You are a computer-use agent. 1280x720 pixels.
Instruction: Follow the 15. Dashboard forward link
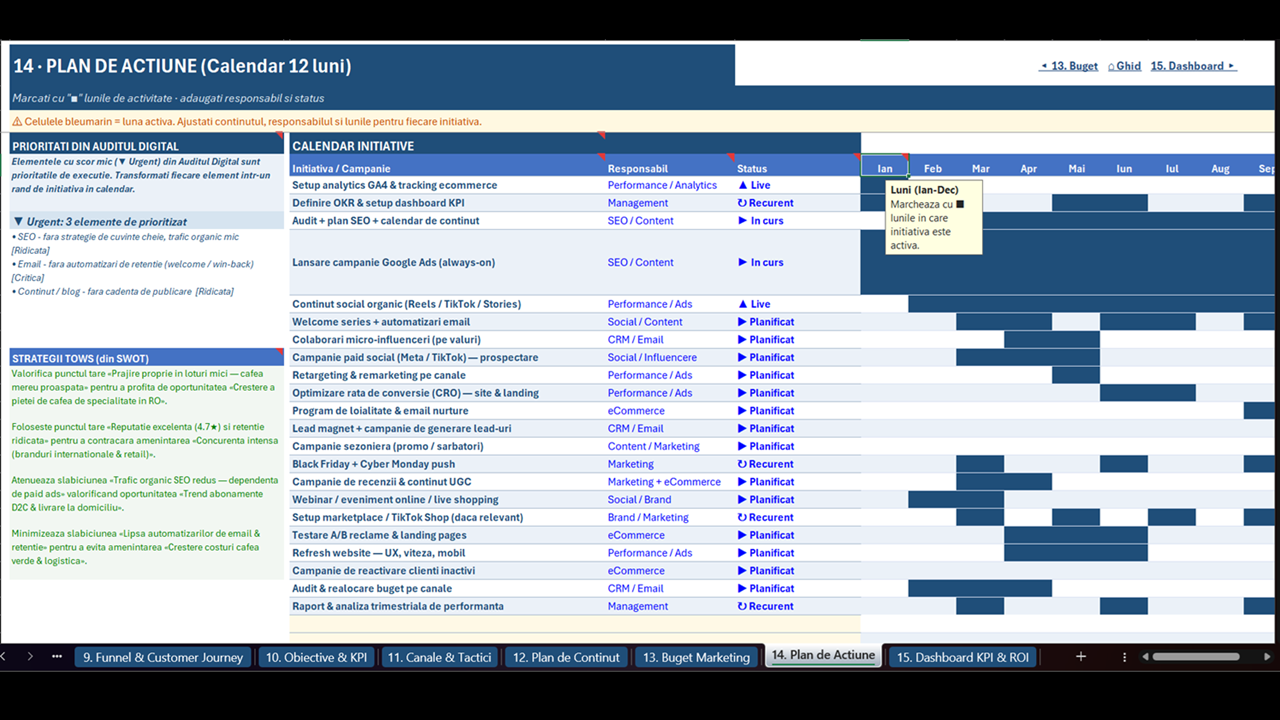click(1193, 66)
